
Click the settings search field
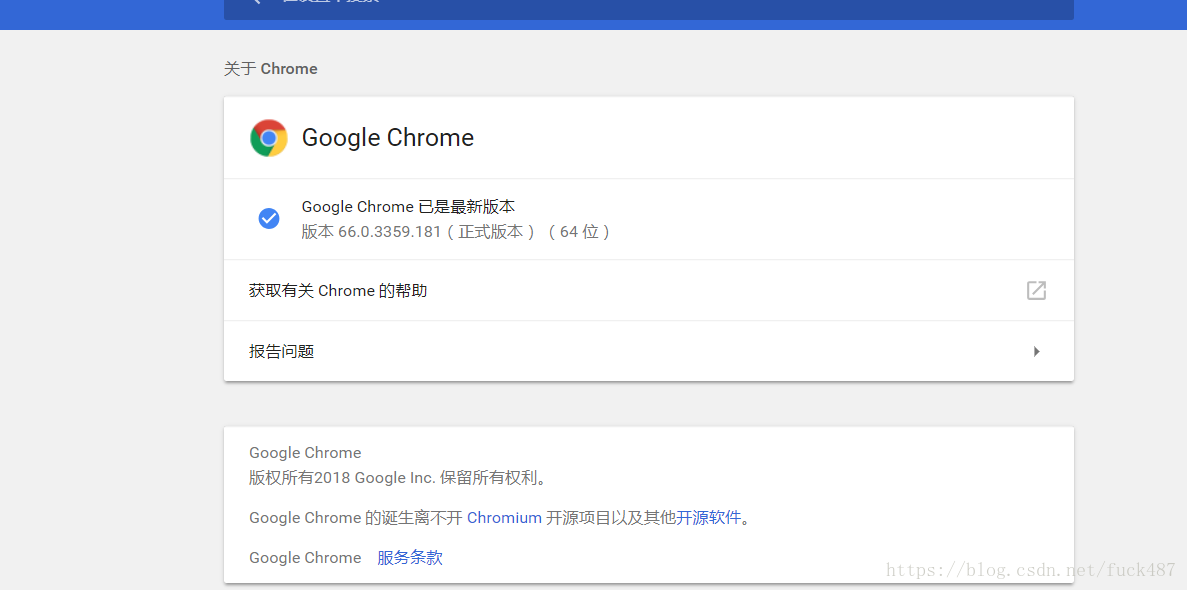(x=649, y=8)
